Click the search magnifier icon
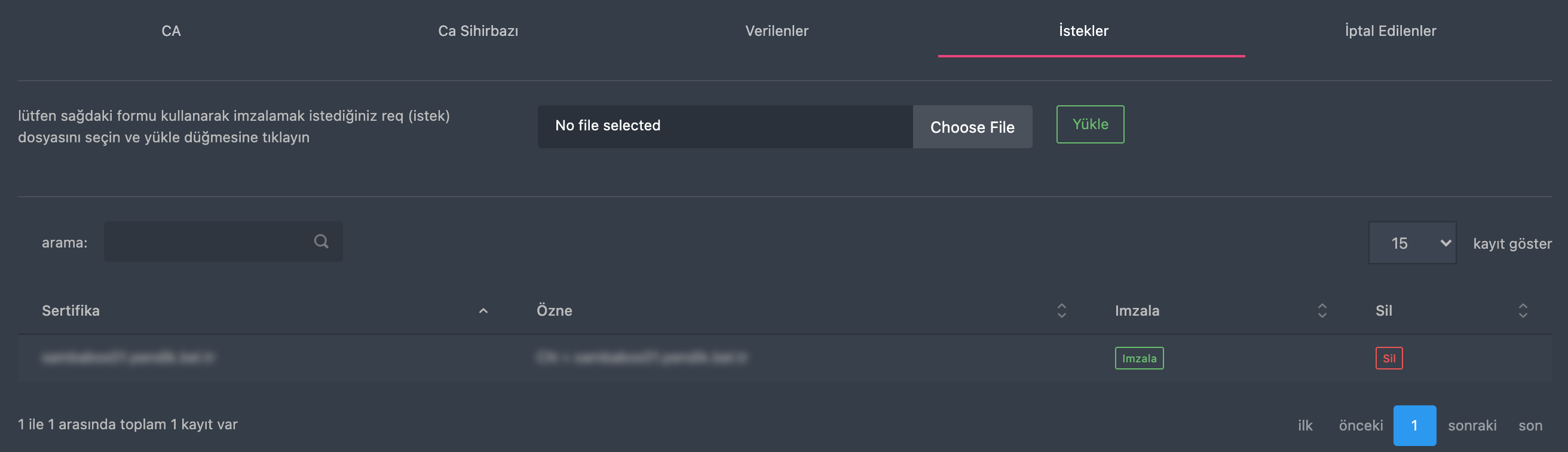 [321, 242]
